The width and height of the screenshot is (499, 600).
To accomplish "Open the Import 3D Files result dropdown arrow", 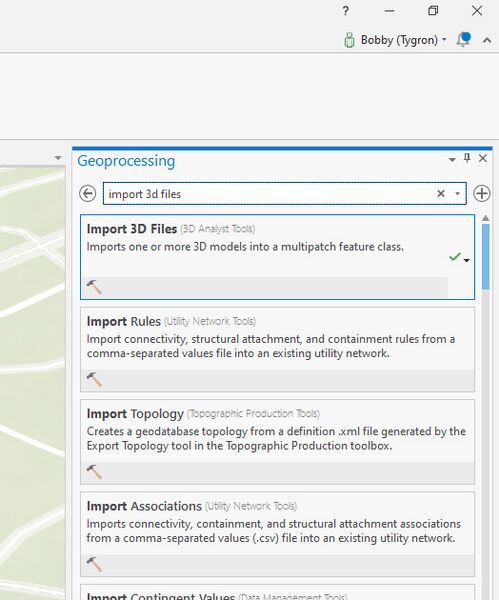I will pos(466,260).
